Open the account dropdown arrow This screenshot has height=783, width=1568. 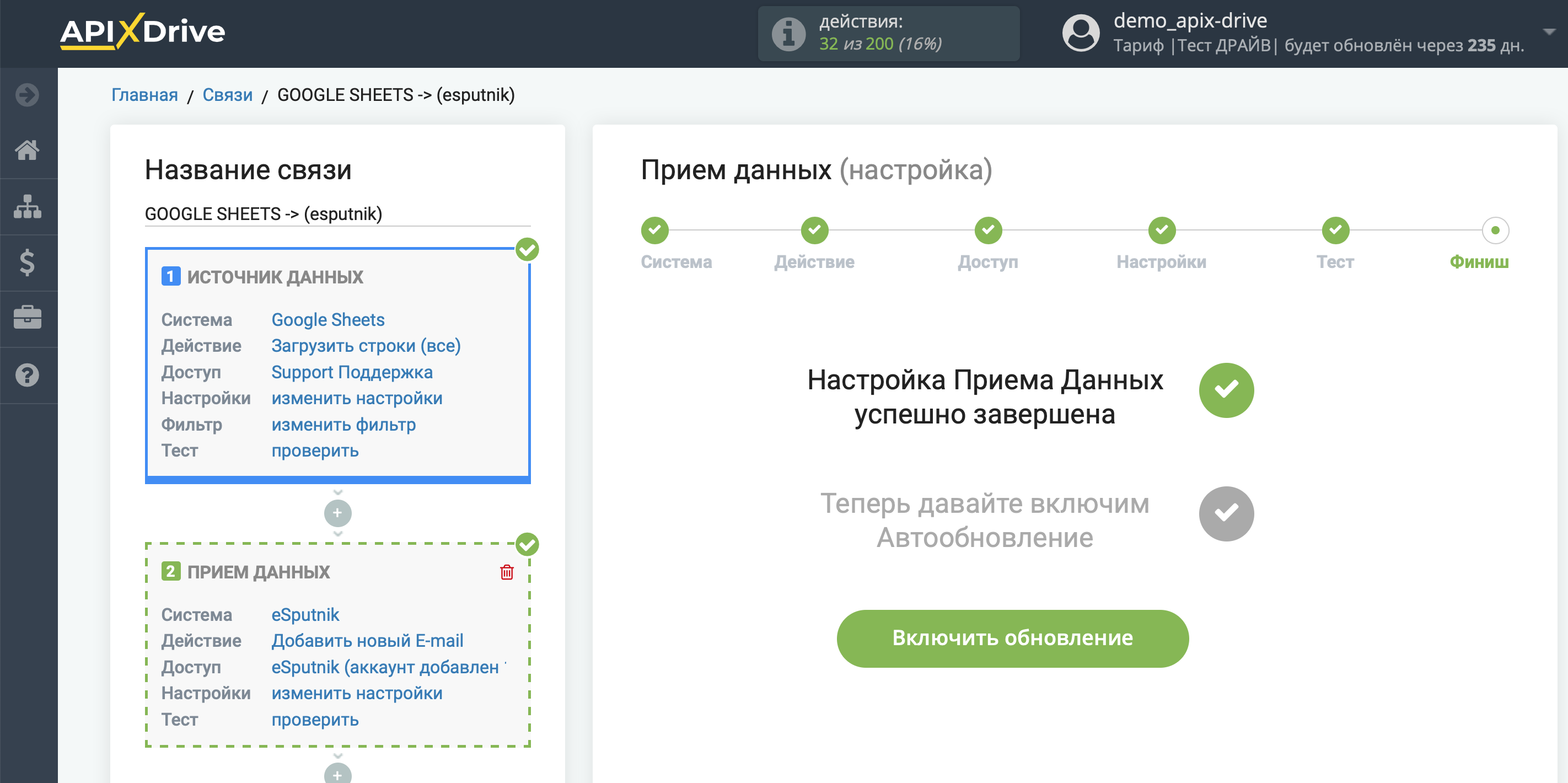1549,31
